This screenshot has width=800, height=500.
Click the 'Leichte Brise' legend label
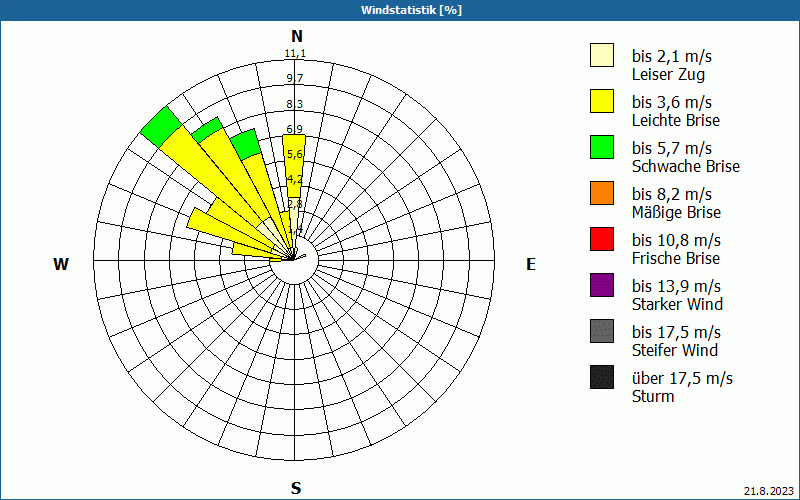point(676,120)
